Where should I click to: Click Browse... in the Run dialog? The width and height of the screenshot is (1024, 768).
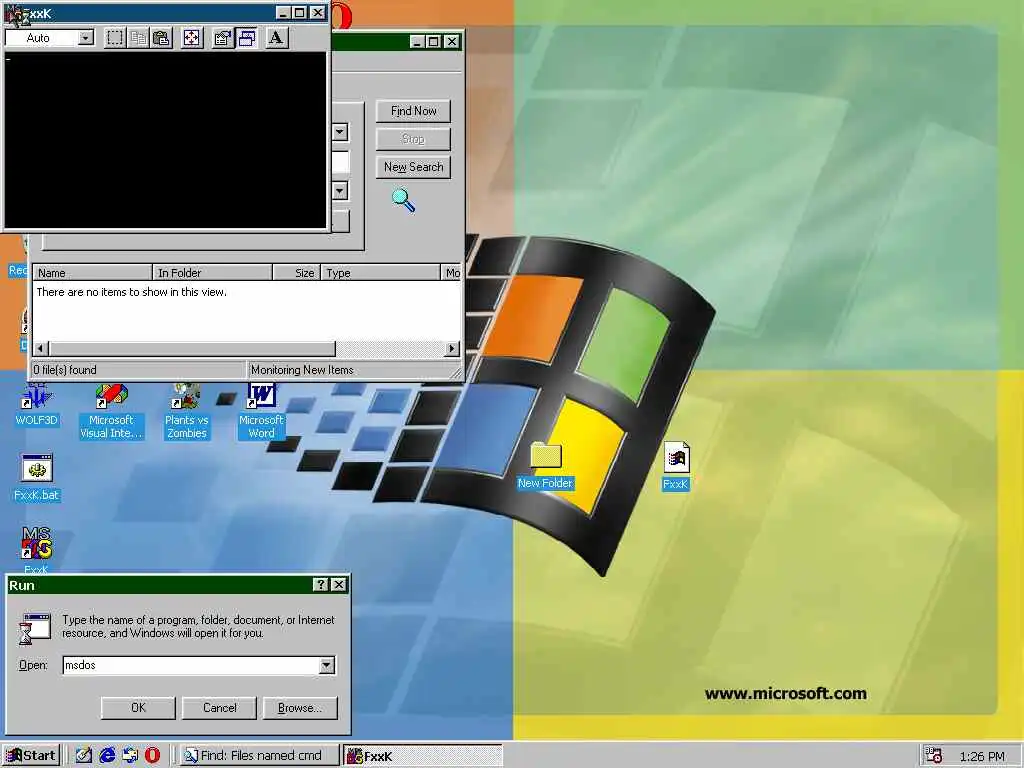300,708
